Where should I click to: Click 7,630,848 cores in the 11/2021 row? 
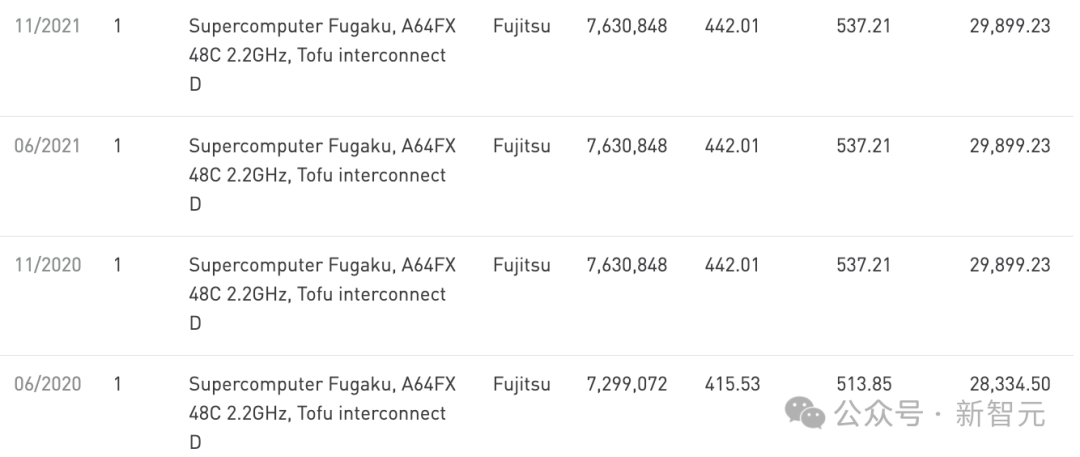coord(627,27)
